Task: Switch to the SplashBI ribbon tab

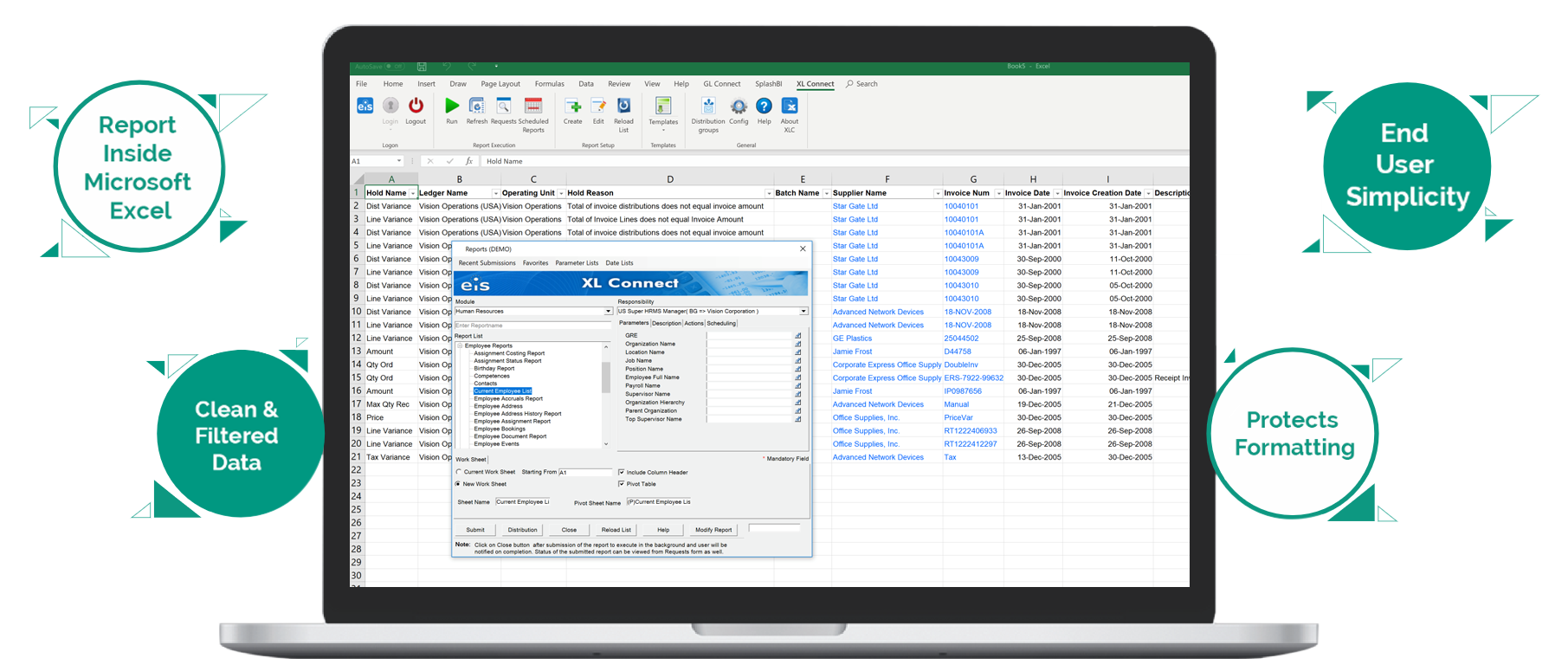Action: point(768,84)
